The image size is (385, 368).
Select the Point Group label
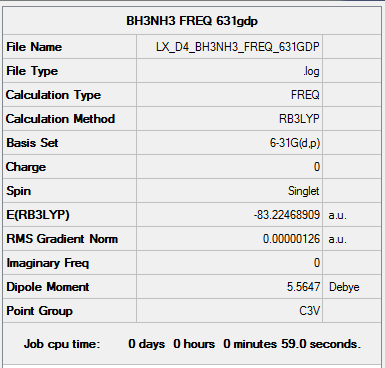(39, 311)
